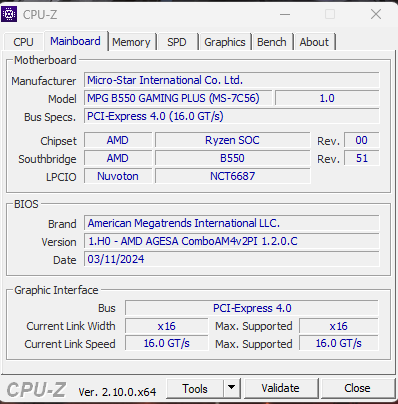Select BIOS Brand American Megatrends International LLC.
Screen dimensions: 398x404
(x=232, y=223)
